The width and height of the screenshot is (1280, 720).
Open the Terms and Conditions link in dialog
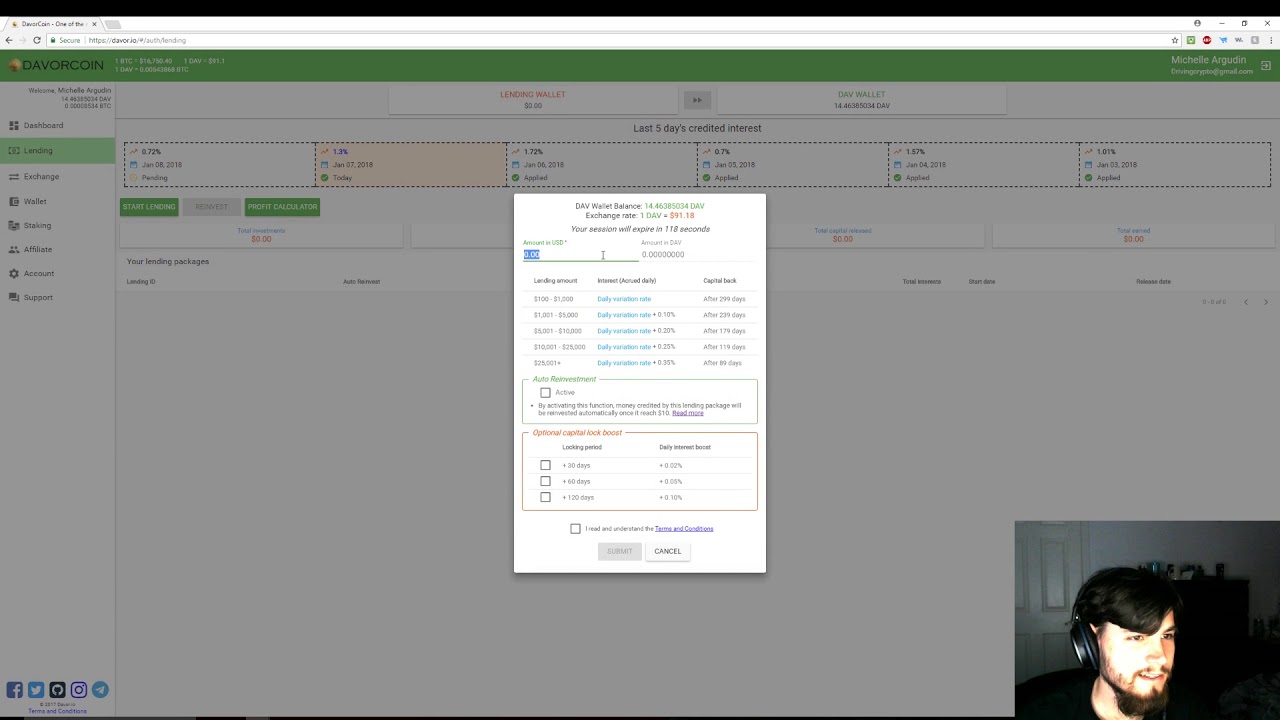point(684,529)
